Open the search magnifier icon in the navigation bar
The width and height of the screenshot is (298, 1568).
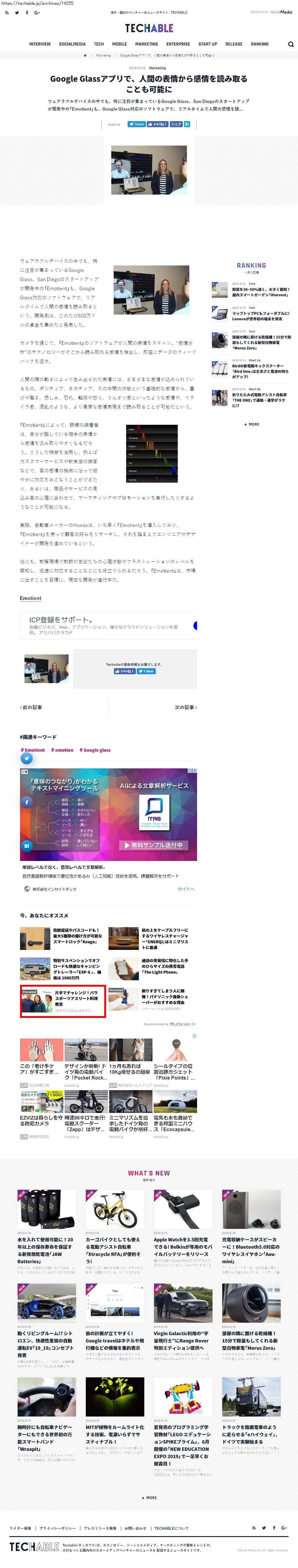coord(291,44)
